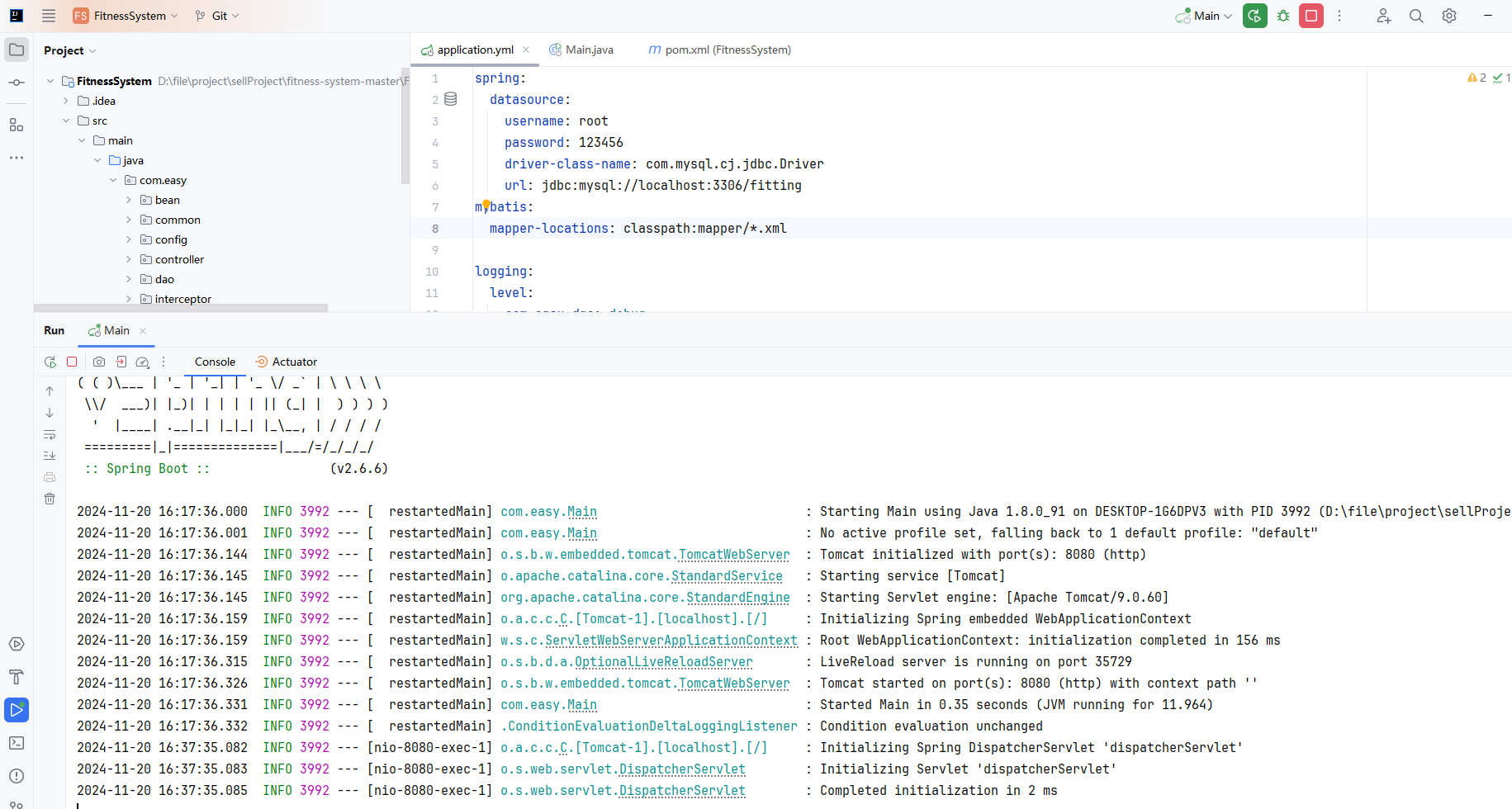The width and height of the screenshot is (1512, 809).
Task: Rerun Main with the green restart button
Action: tap(1255, 16)
